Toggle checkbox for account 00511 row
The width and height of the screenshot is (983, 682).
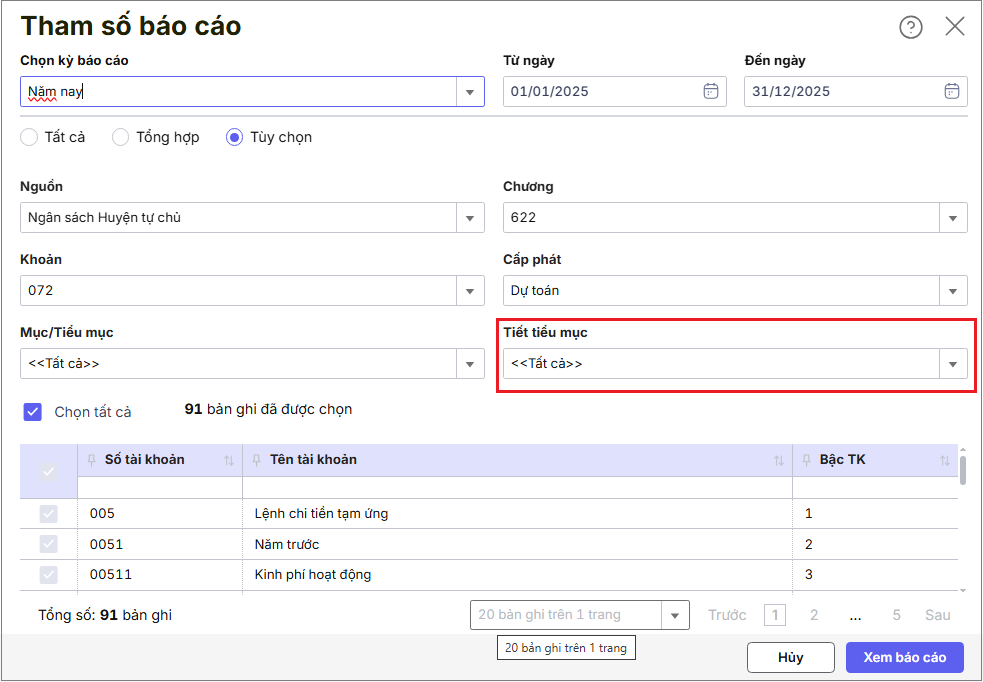coord(48,574)
